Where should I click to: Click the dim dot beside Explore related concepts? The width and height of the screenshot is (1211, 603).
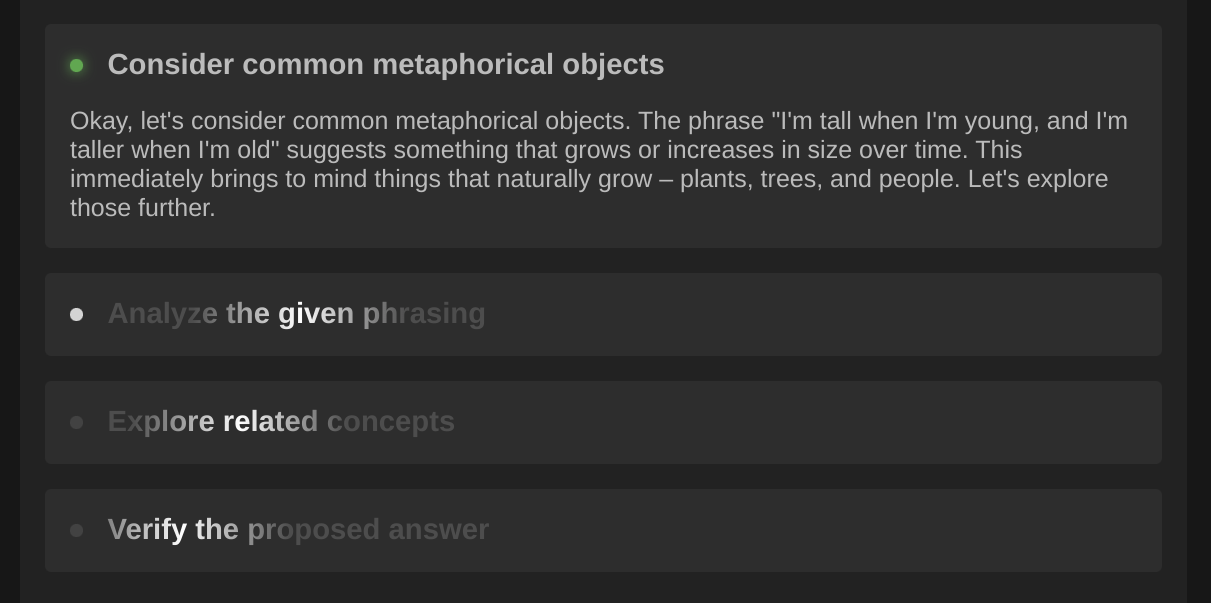(x=76, y=422)
